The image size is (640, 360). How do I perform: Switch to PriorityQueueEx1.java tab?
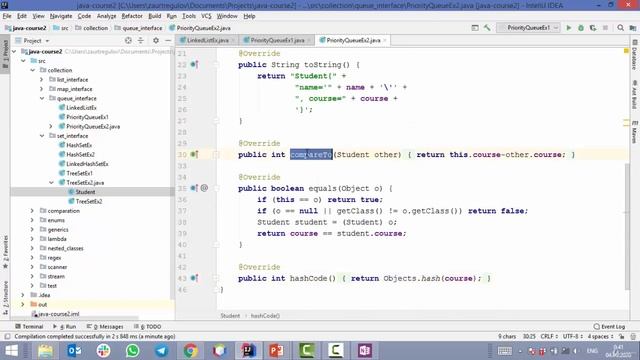tap(277, 40)
